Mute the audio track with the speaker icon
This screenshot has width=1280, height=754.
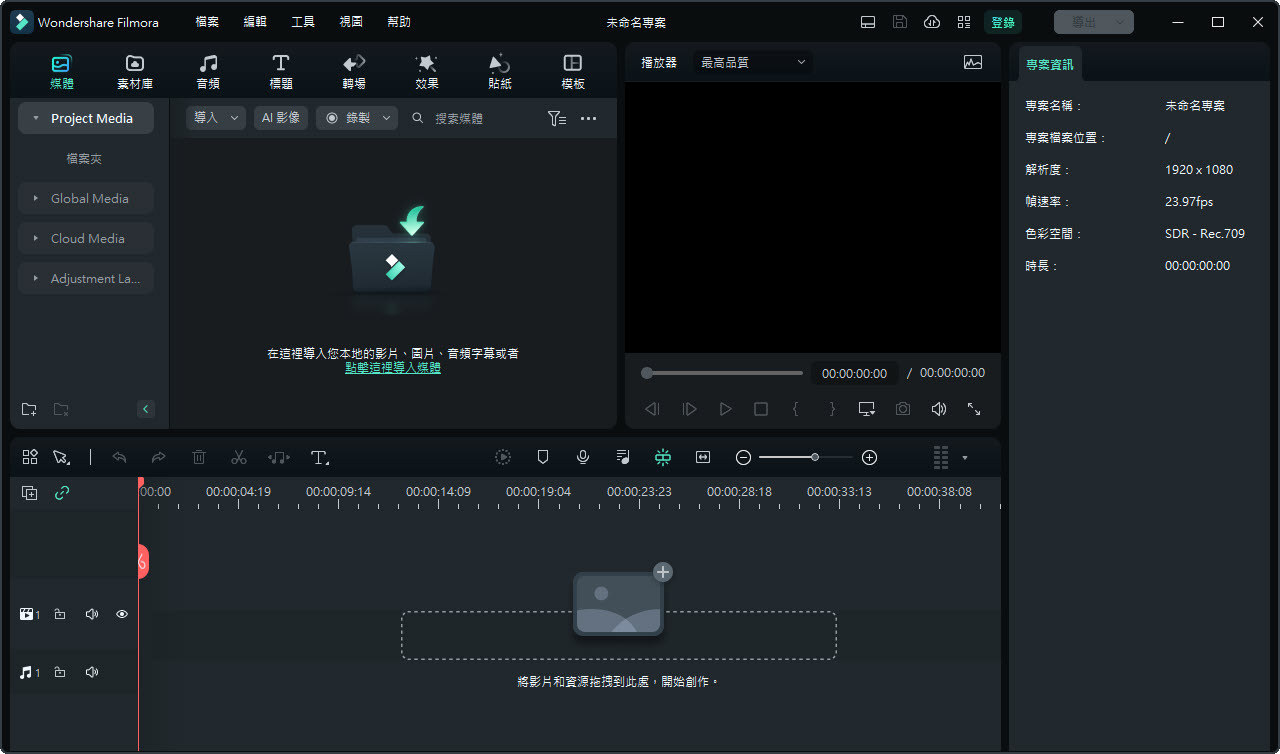(91, 672)
